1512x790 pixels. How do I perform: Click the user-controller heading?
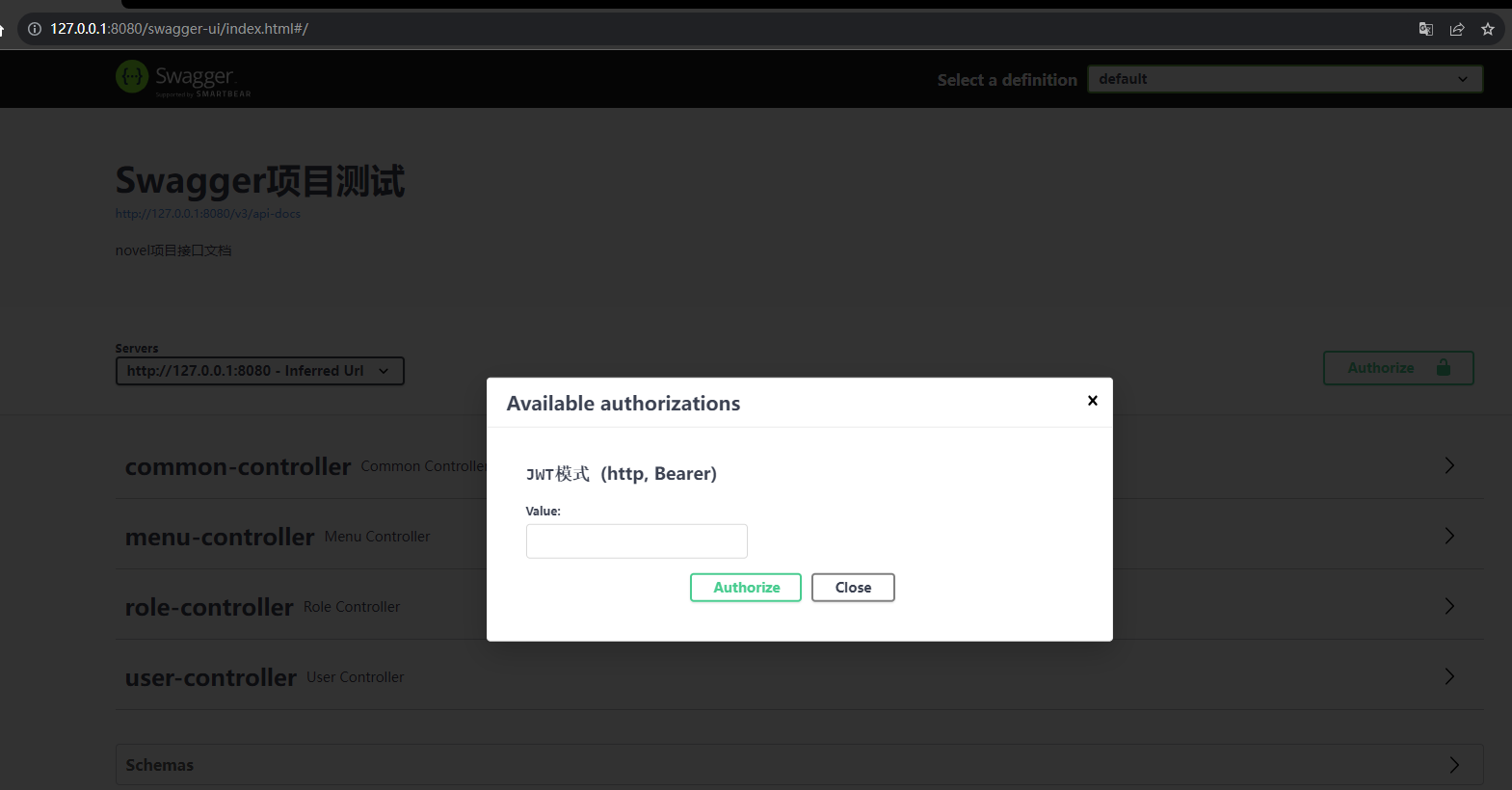coord(211,678)
